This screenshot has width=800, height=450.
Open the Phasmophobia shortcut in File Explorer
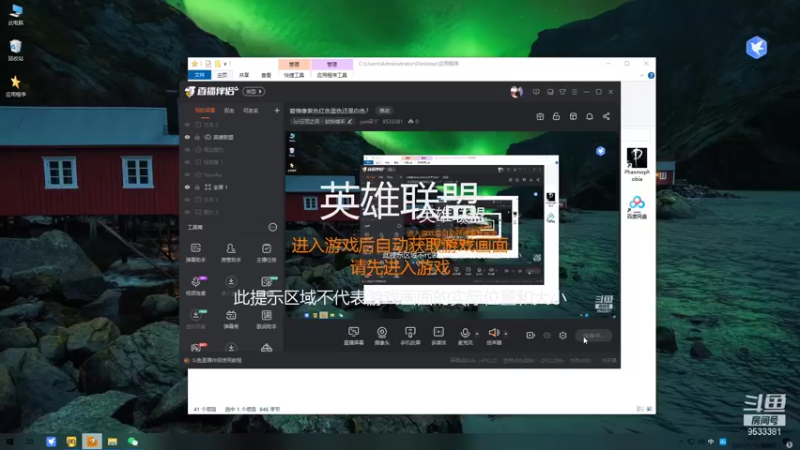tap(637, 164)
